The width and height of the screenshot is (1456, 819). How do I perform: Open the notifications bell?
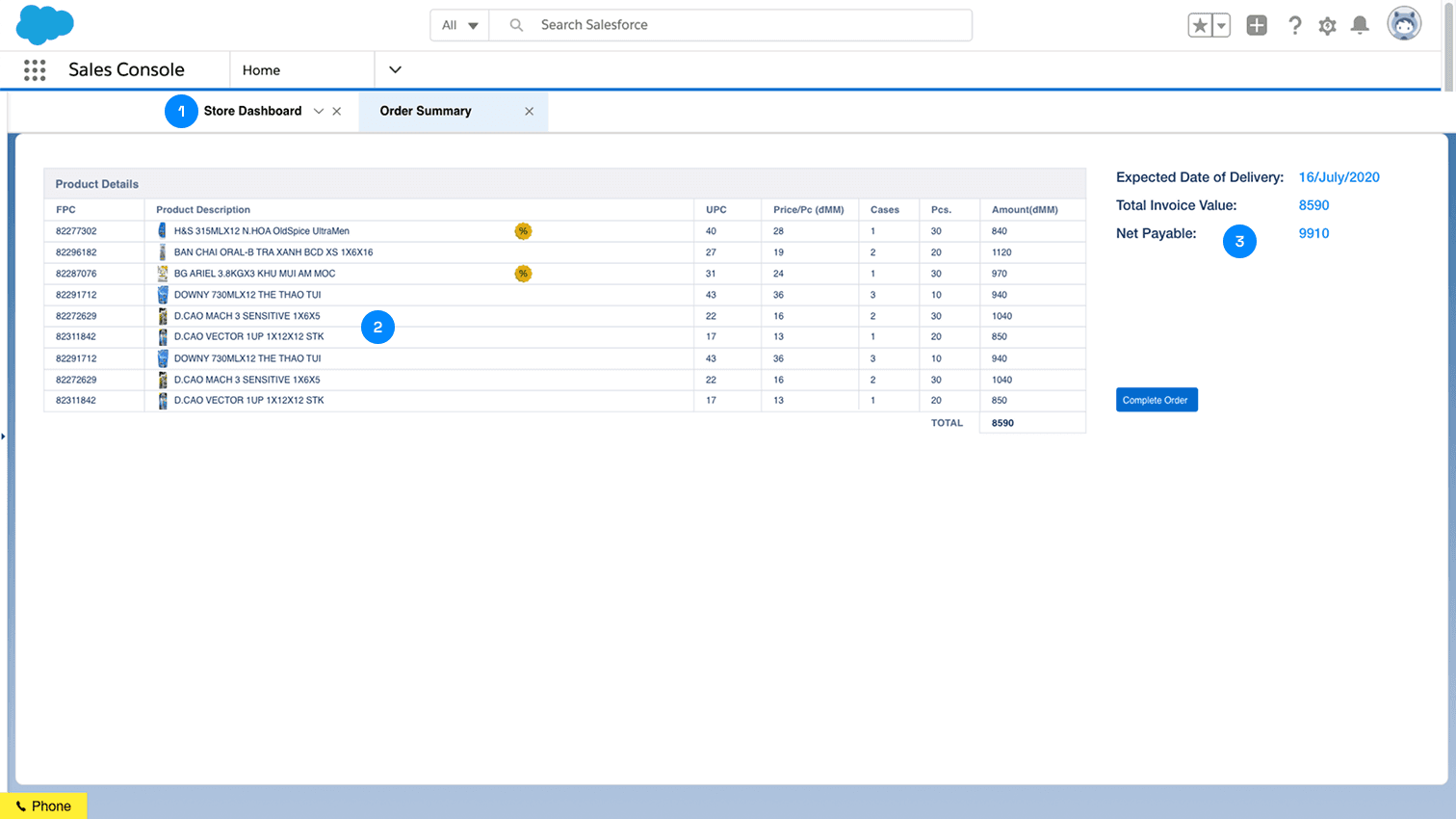coord(1360,25)
